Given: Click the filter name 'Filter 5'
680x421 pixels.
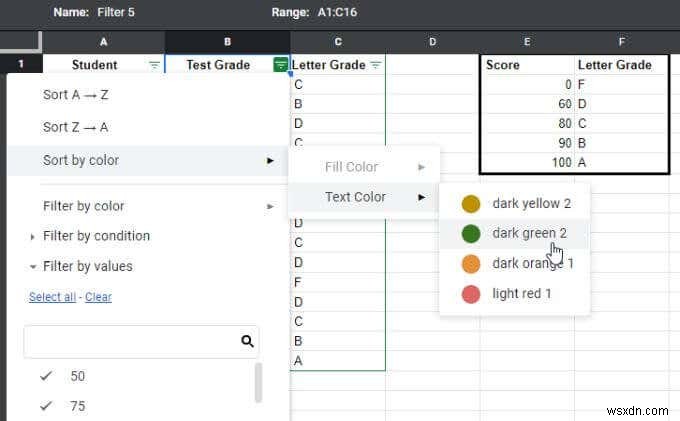Looking at the screenshot, I should 116,12.
